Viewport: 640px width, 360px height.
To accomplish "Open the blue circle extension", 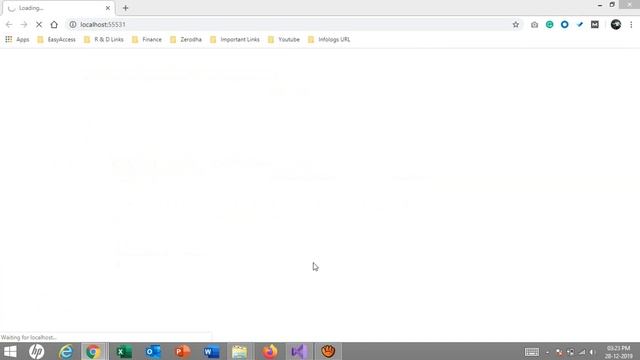I will point(564,24).
